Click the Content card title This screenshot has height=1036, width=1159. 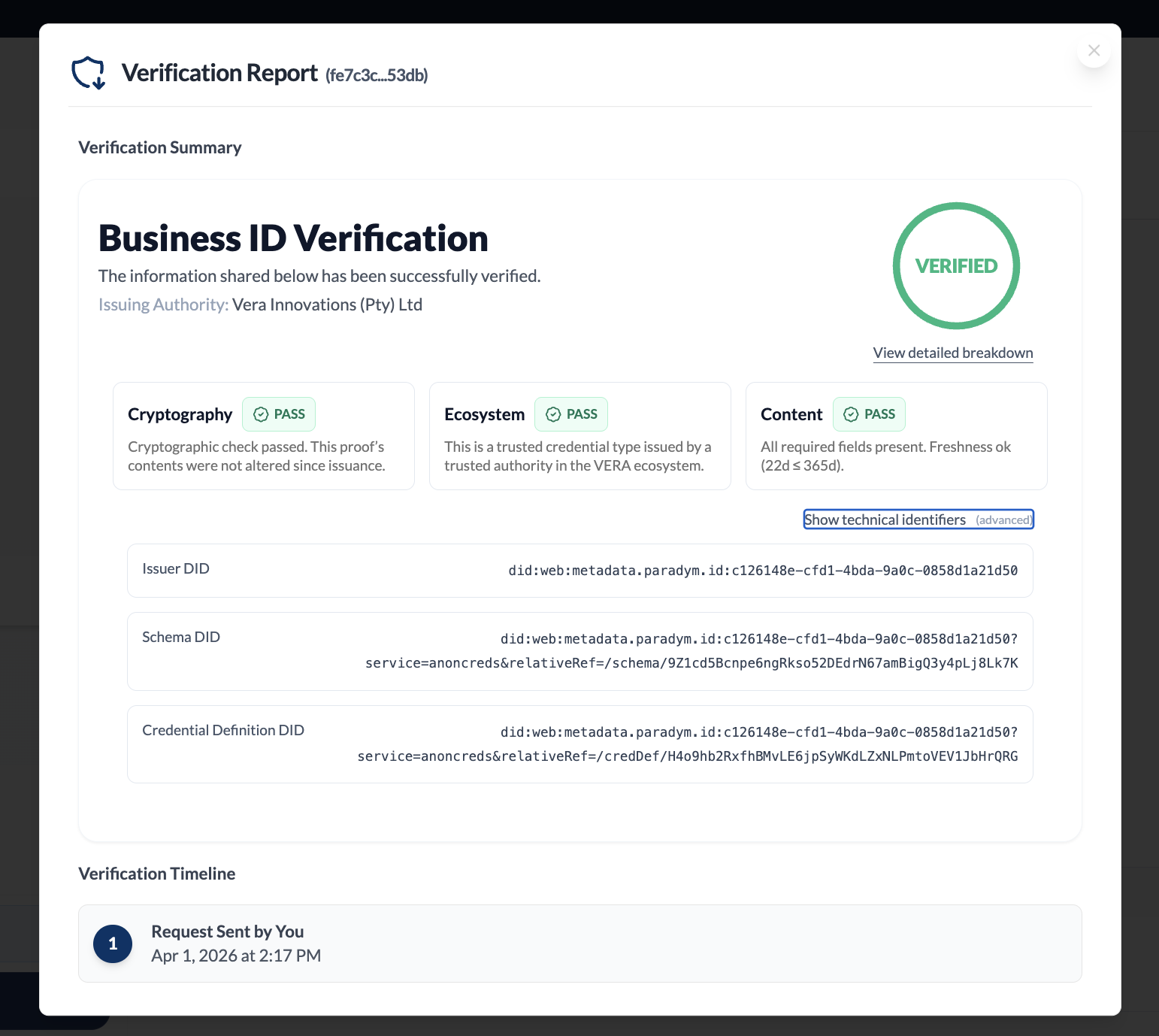pyautogui.click(x=791, y=414)
